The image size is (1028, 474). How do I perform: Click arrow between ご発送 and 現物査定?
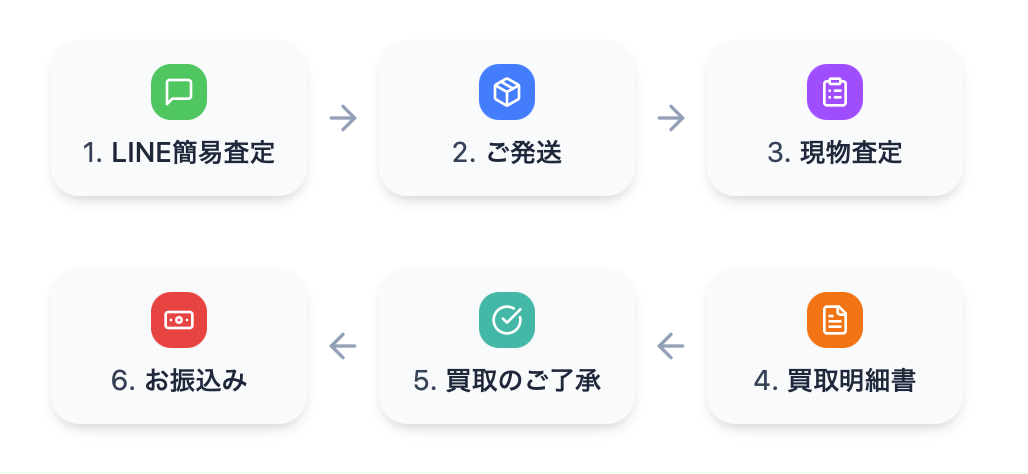click(x=671, y=118)
